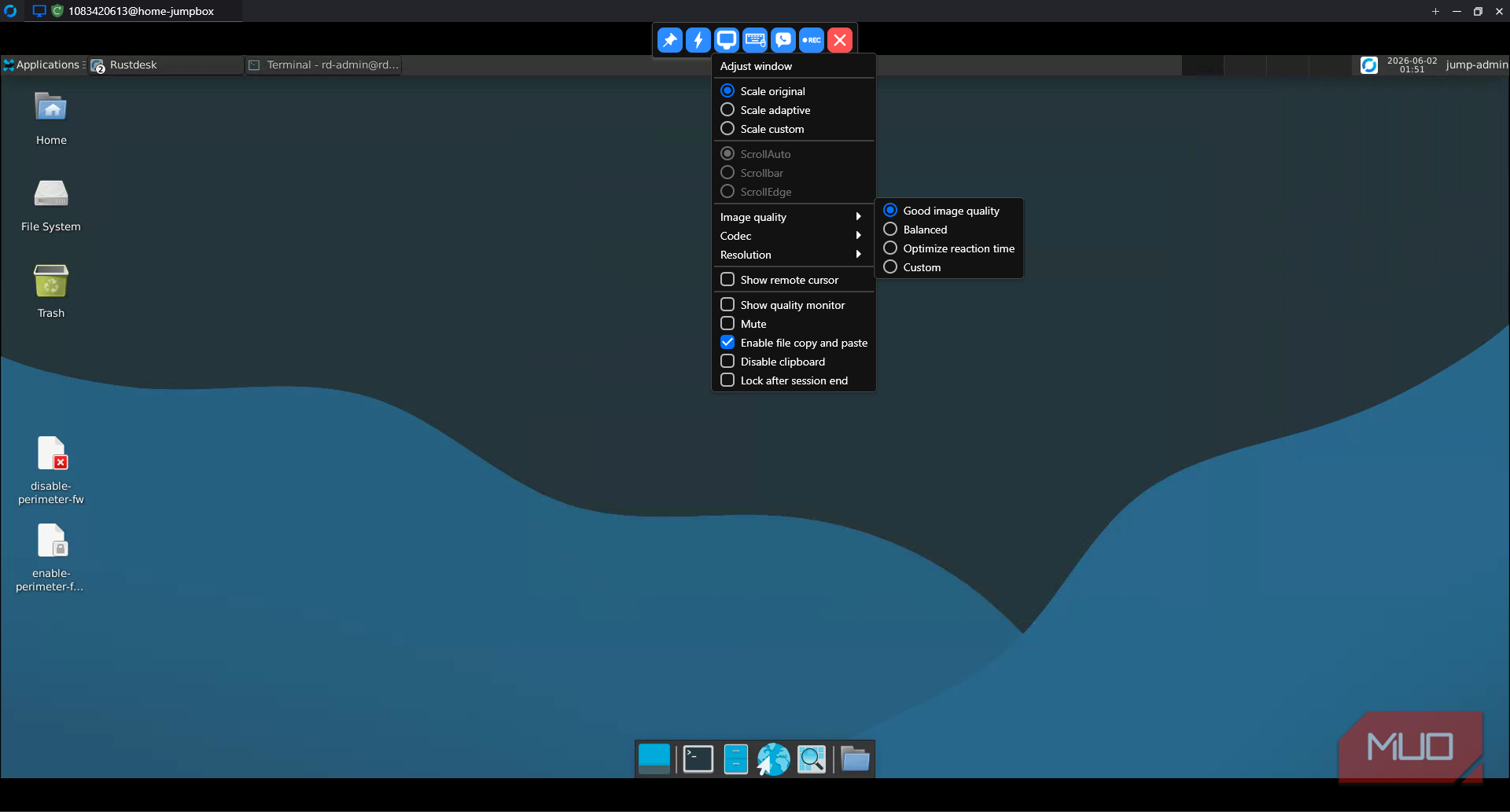
Task: Click the display settings monitor icon
Action: 727,40
